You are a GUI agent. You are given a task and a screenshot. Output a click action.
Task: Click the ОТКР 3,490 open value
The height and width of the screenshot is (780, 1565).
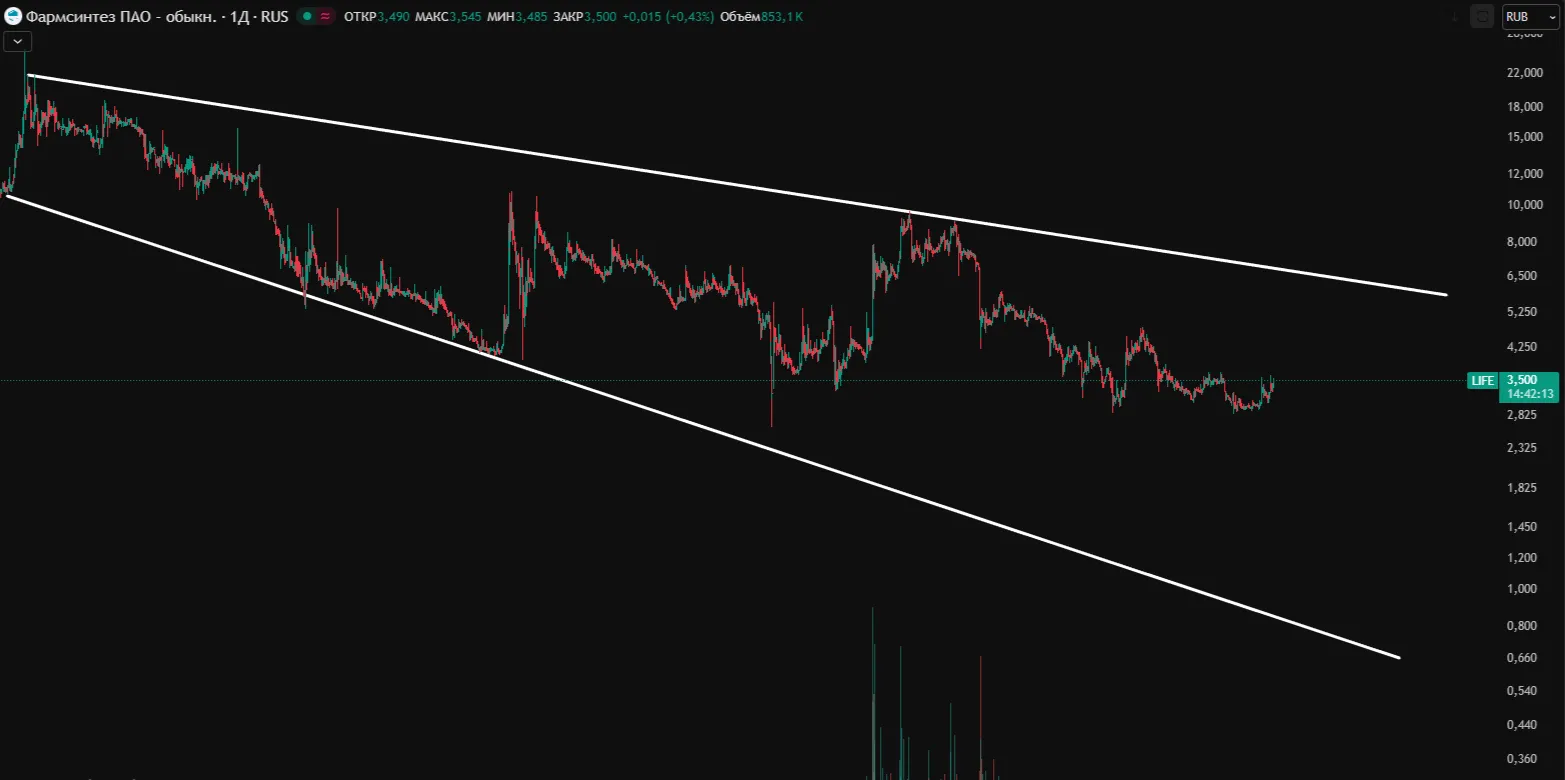(x=376, y=17)
